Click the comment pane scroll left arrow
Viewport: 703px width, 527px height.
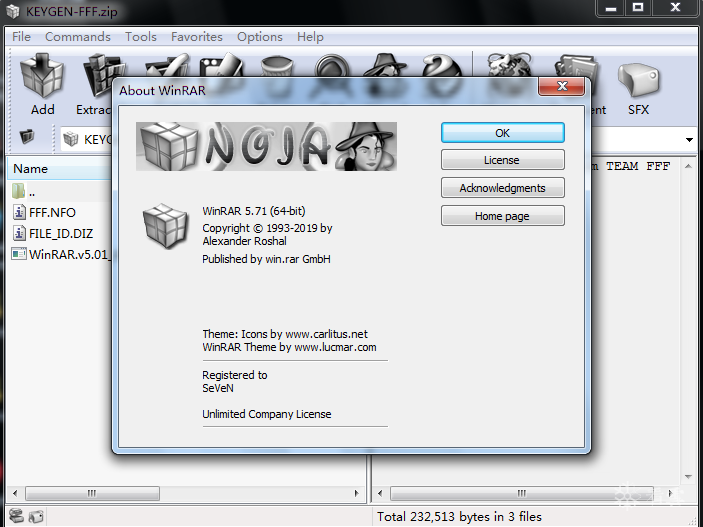coord(380,493)
